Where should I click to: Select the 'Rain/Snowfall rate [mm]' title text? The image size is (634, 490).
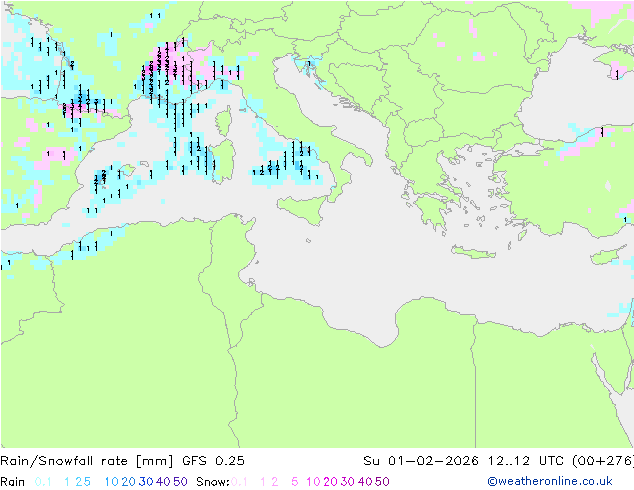(87, 461)
